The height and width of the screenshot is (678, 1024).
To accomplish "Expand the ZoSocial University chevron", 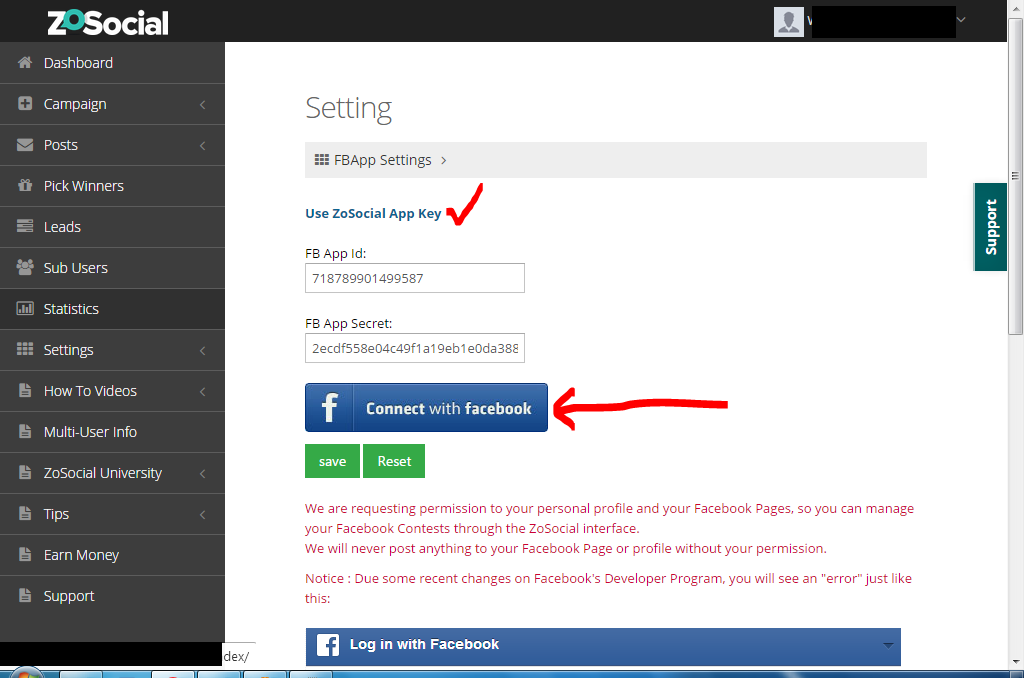I will point(202,474).
